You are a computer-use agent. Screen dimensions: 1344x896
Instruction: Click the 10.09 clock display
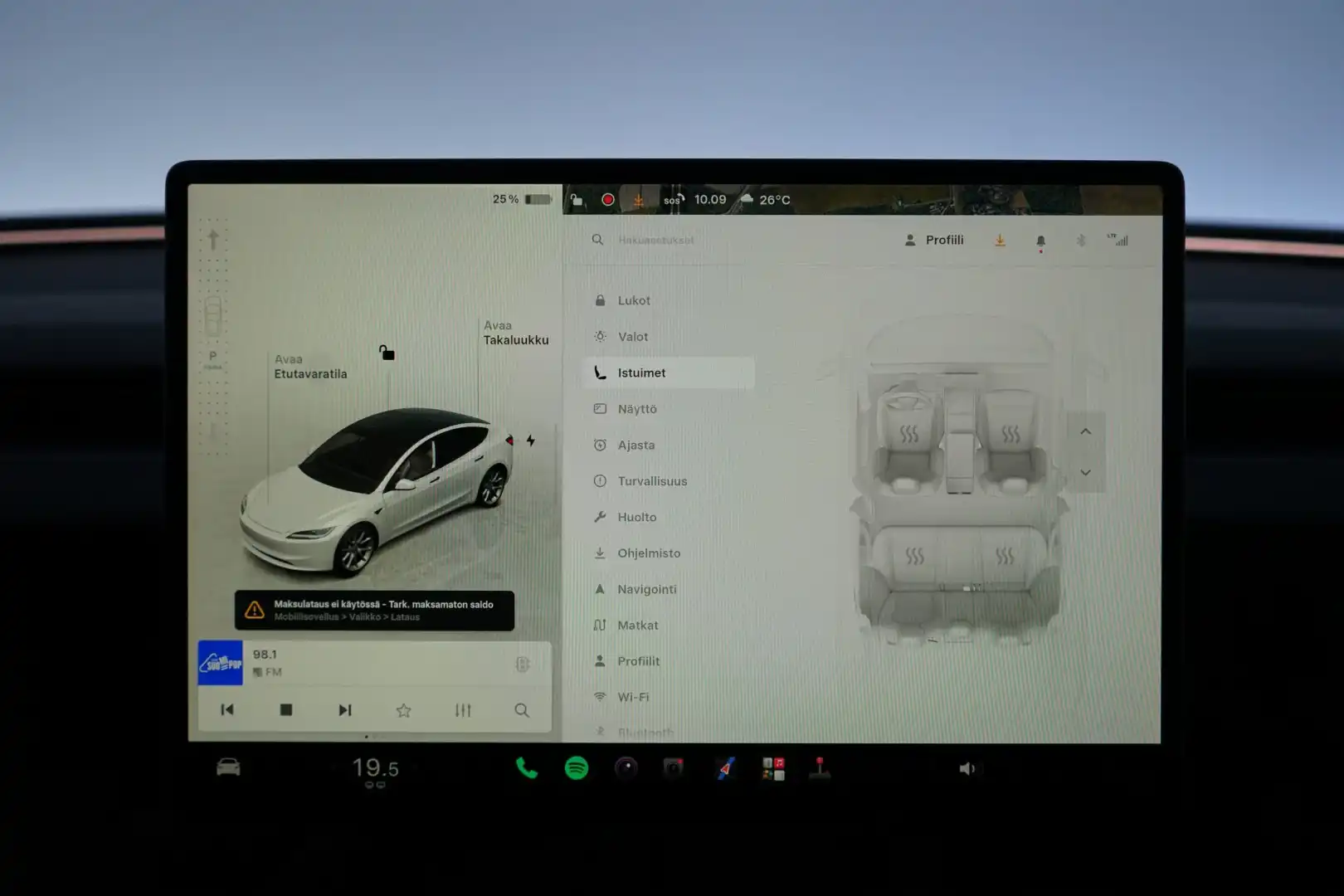tap(710, 200)
